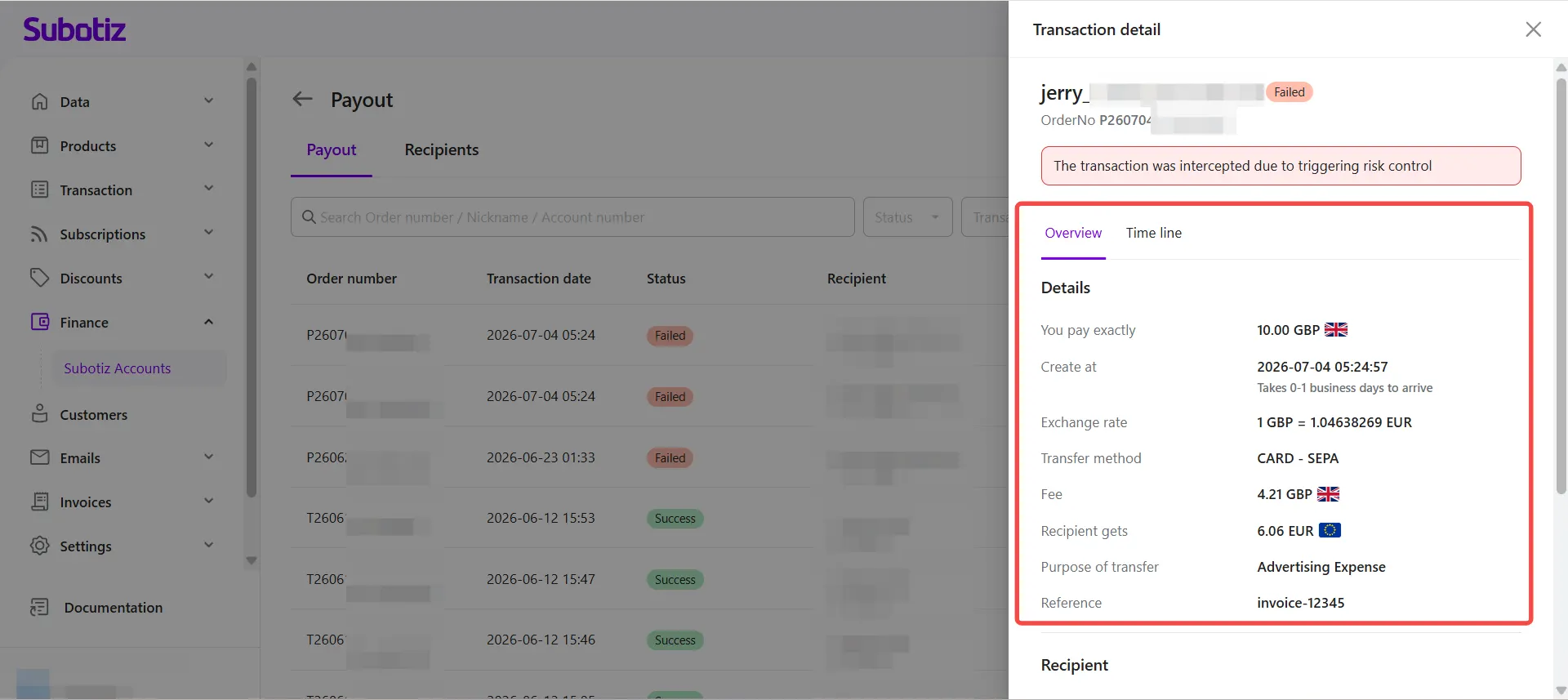Click the Recipient section heading
This screenshot has width=1568, height=700.
click(1074, 665)
